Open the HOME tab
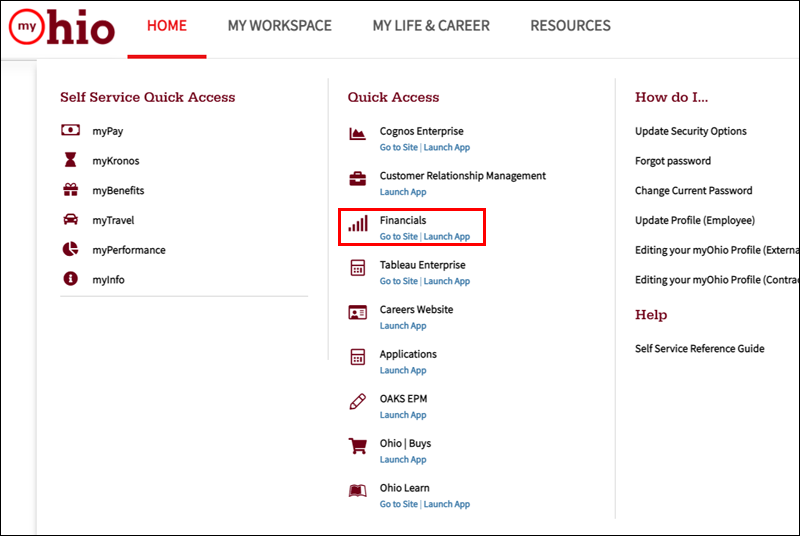 tap(167, 25)
